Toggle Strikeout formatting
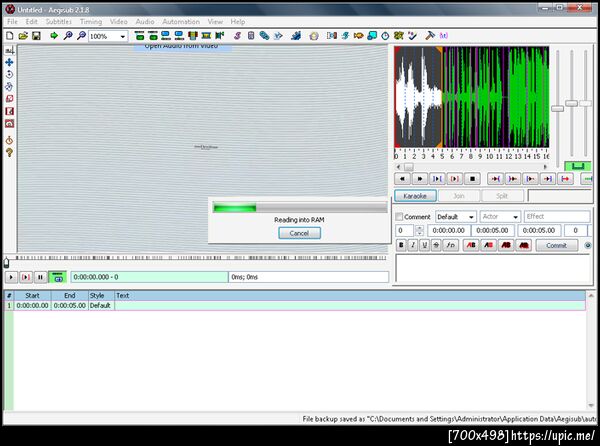The width and height of the screenshot is (600, 446). coord(436,245)
